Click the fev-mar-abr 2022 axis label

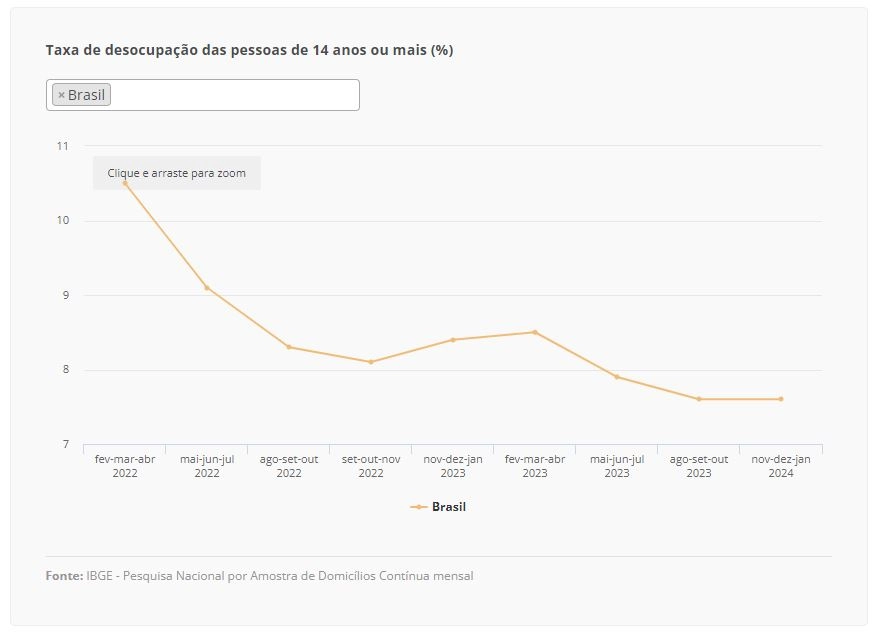[x=125, y=466]
